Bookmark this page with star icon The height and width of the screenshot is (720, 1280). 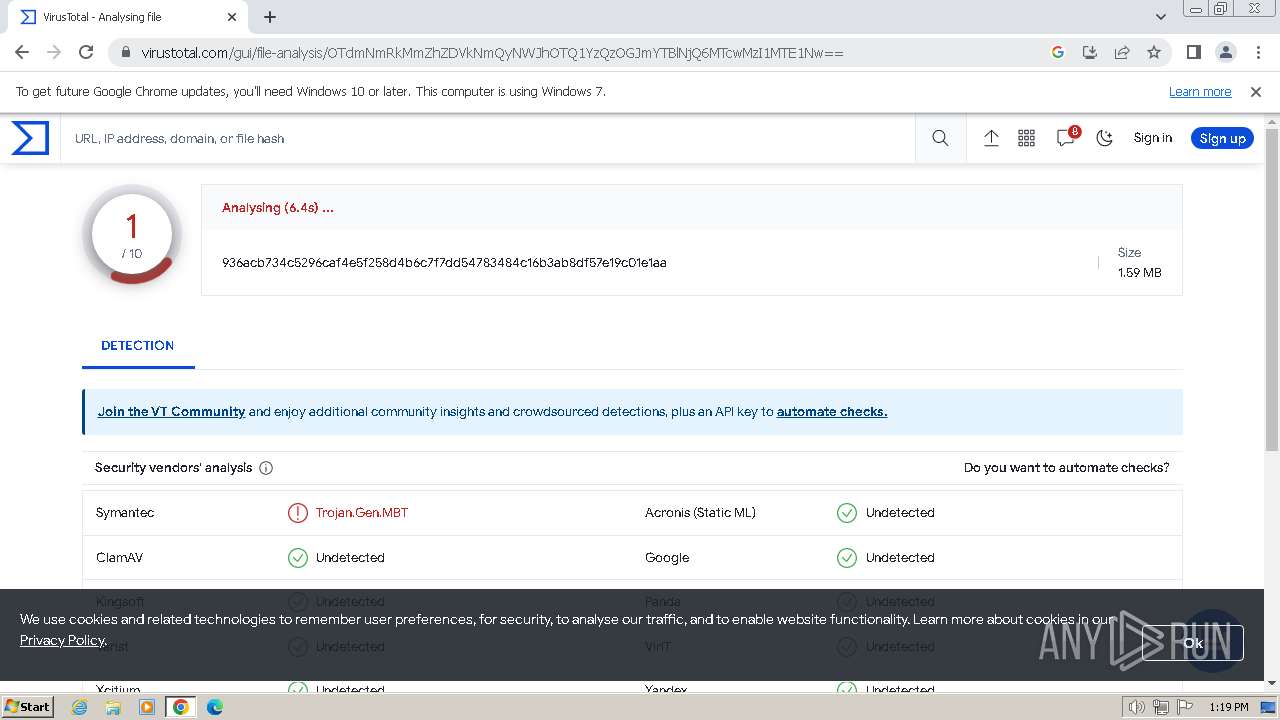tap(1154, 52)
